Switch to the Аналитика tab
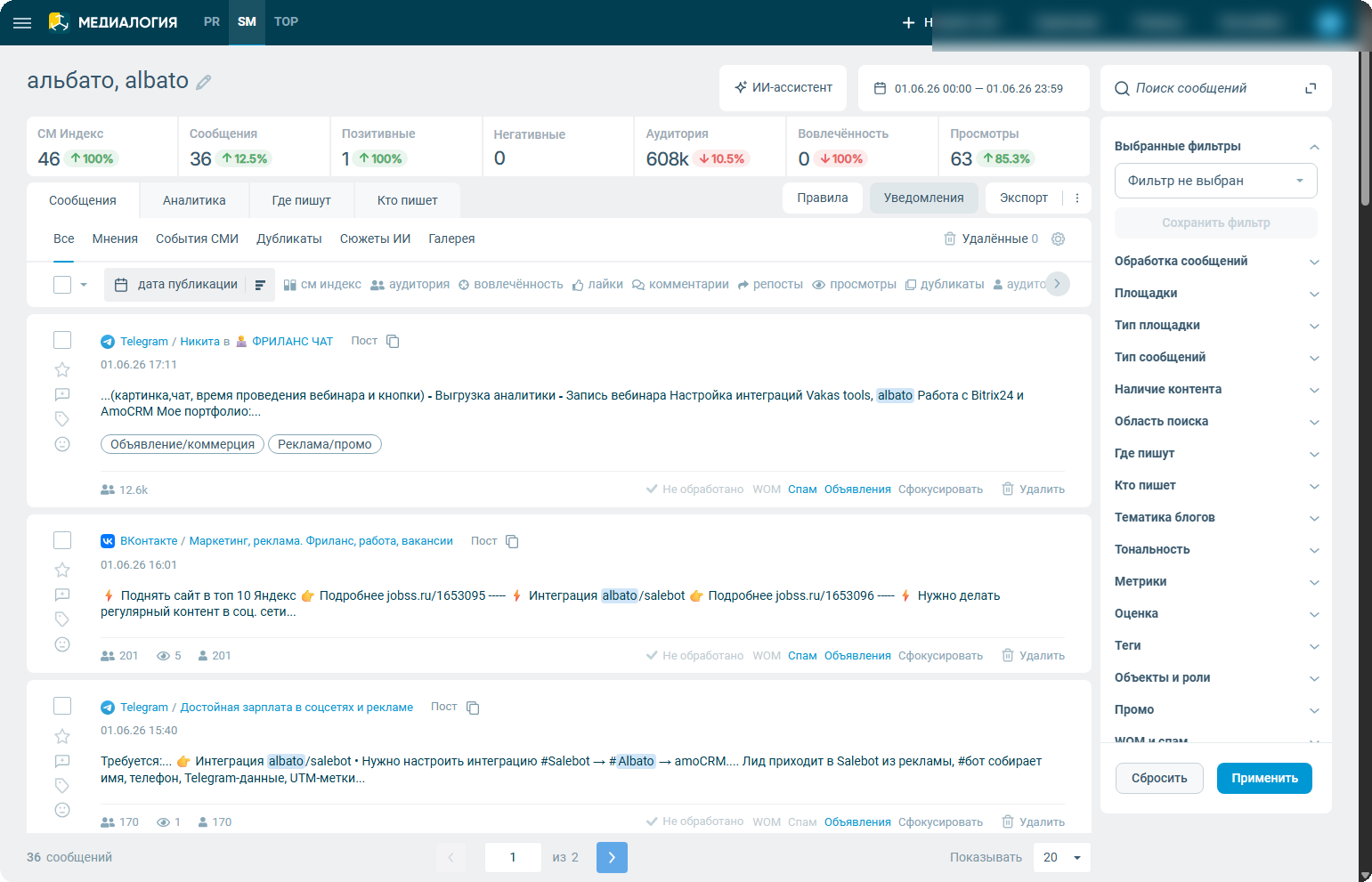 194,200
